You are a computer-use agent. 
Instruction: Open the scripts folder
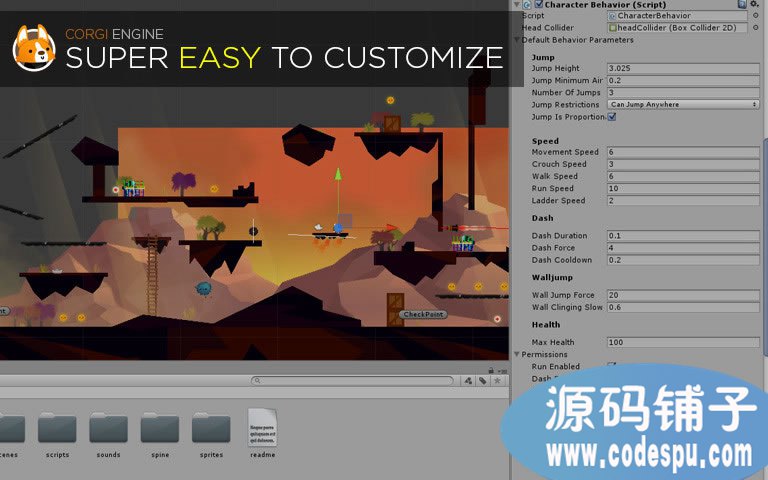coord(57,430)
